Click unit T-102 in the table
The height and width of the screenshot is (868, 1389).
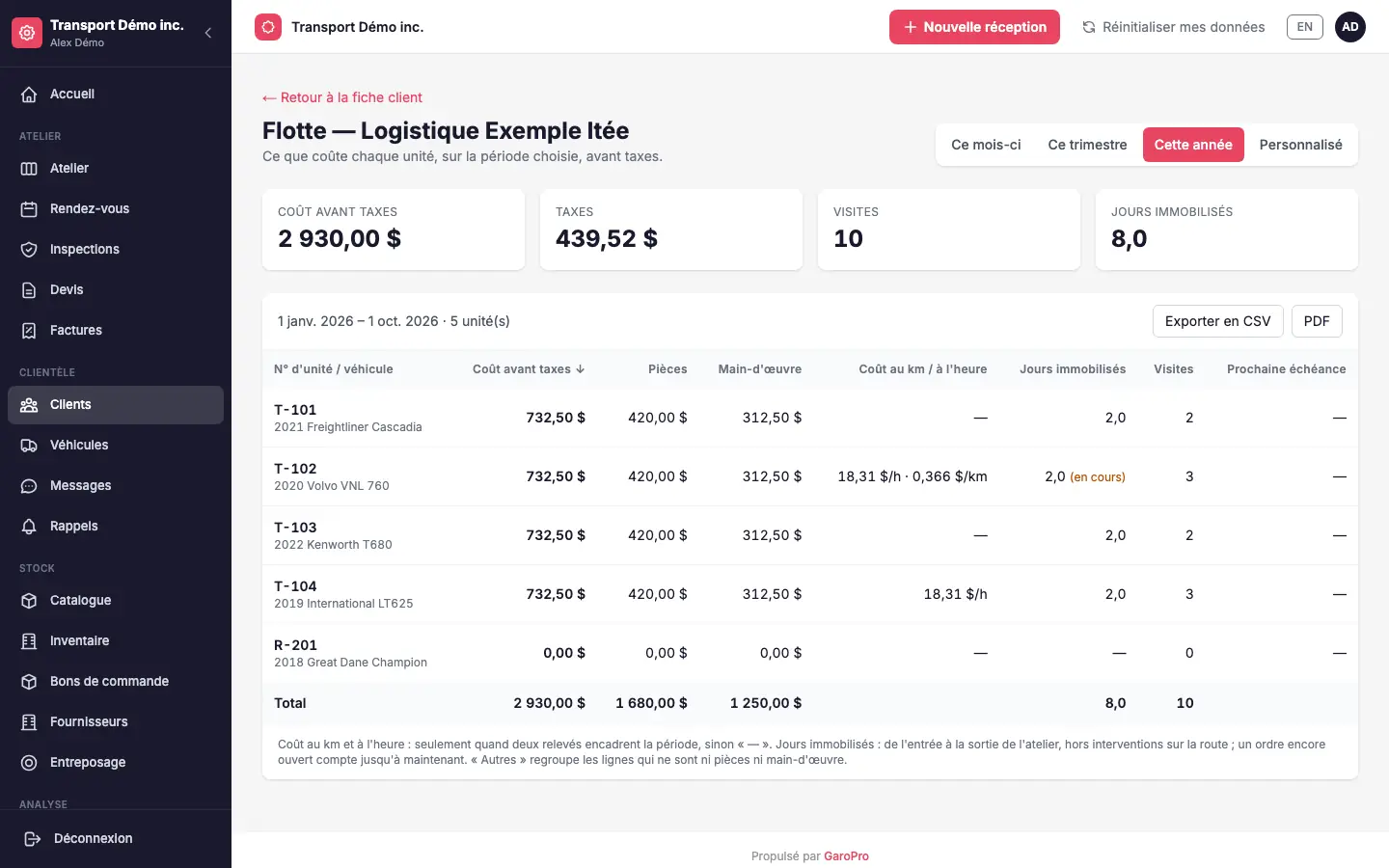point(295,469)
